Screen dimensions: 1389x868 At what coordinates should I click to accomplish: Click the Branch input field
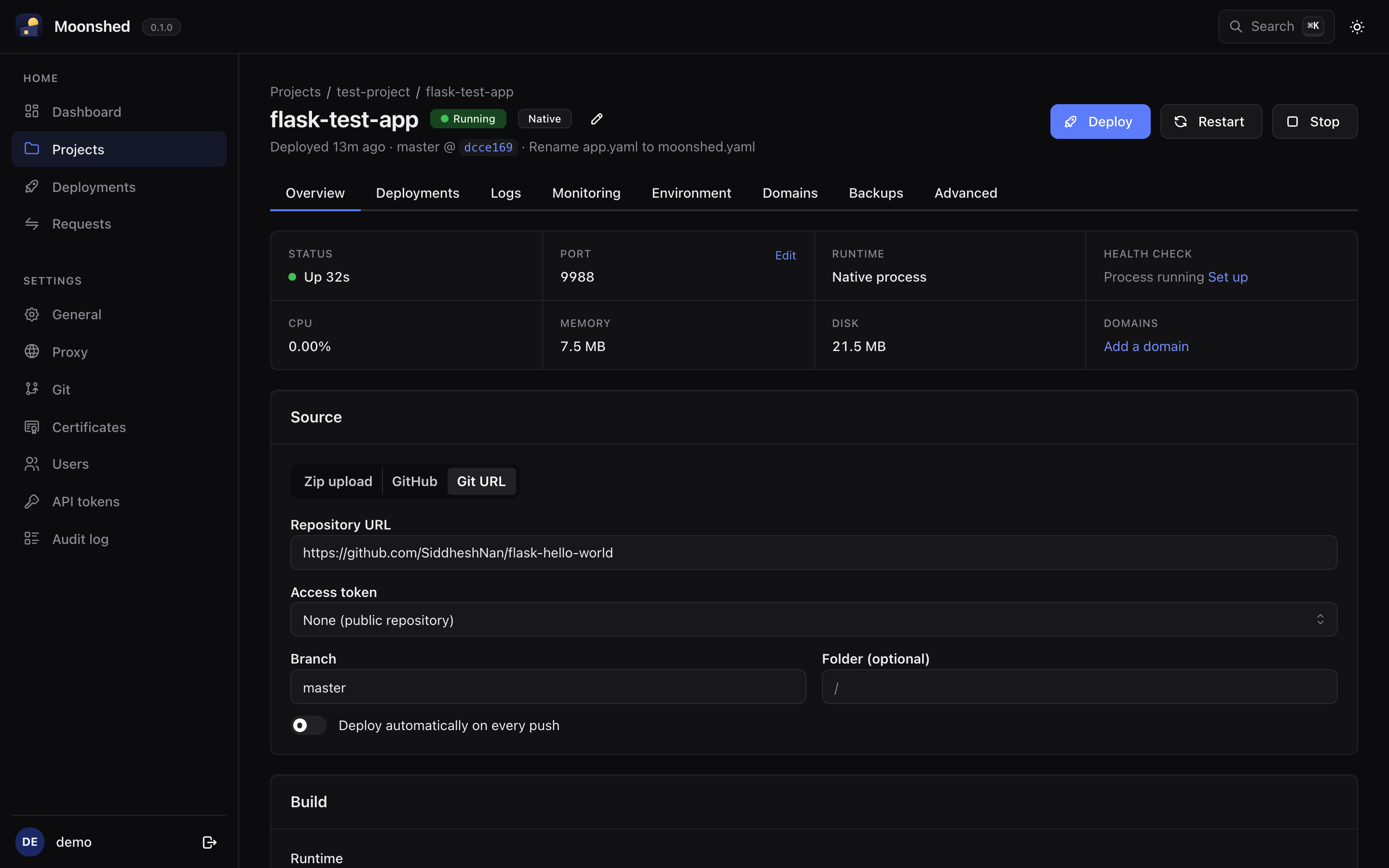click(x=547, y=687)
